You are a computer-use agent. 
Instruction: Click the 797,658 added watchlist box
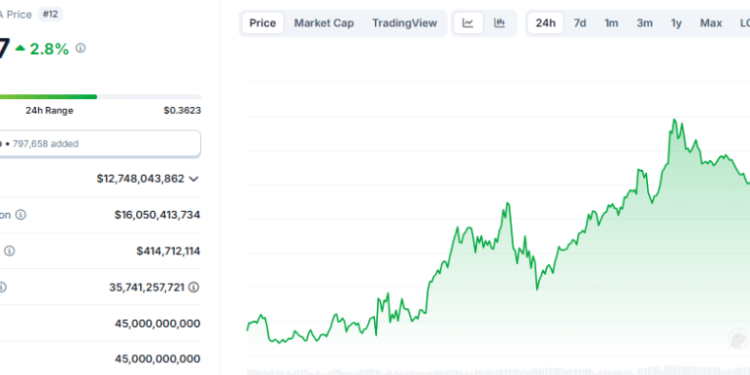[100, 143]
